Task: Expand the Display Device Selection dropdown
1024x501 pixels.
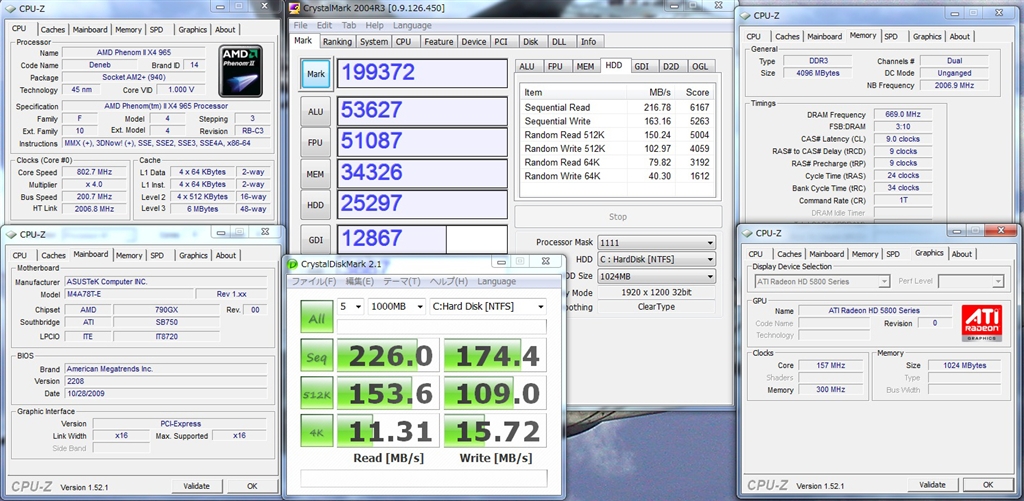Action: pyautogui.click(x=820, y=282)
